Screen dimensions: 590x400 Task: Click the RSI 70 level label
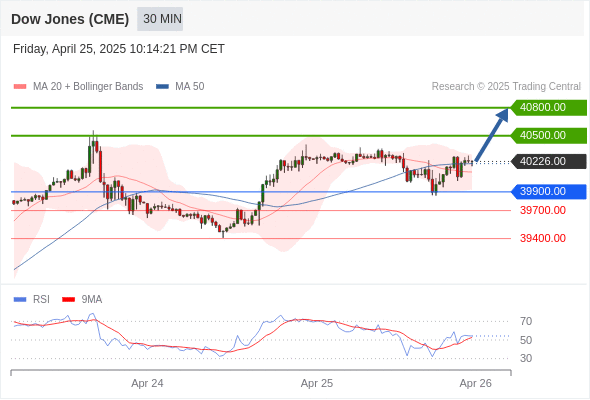pos(526,321)
